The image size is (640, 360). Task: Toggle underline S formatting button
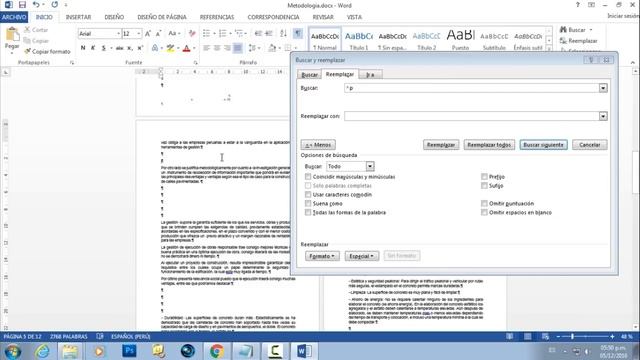click(x=104, y=48)
